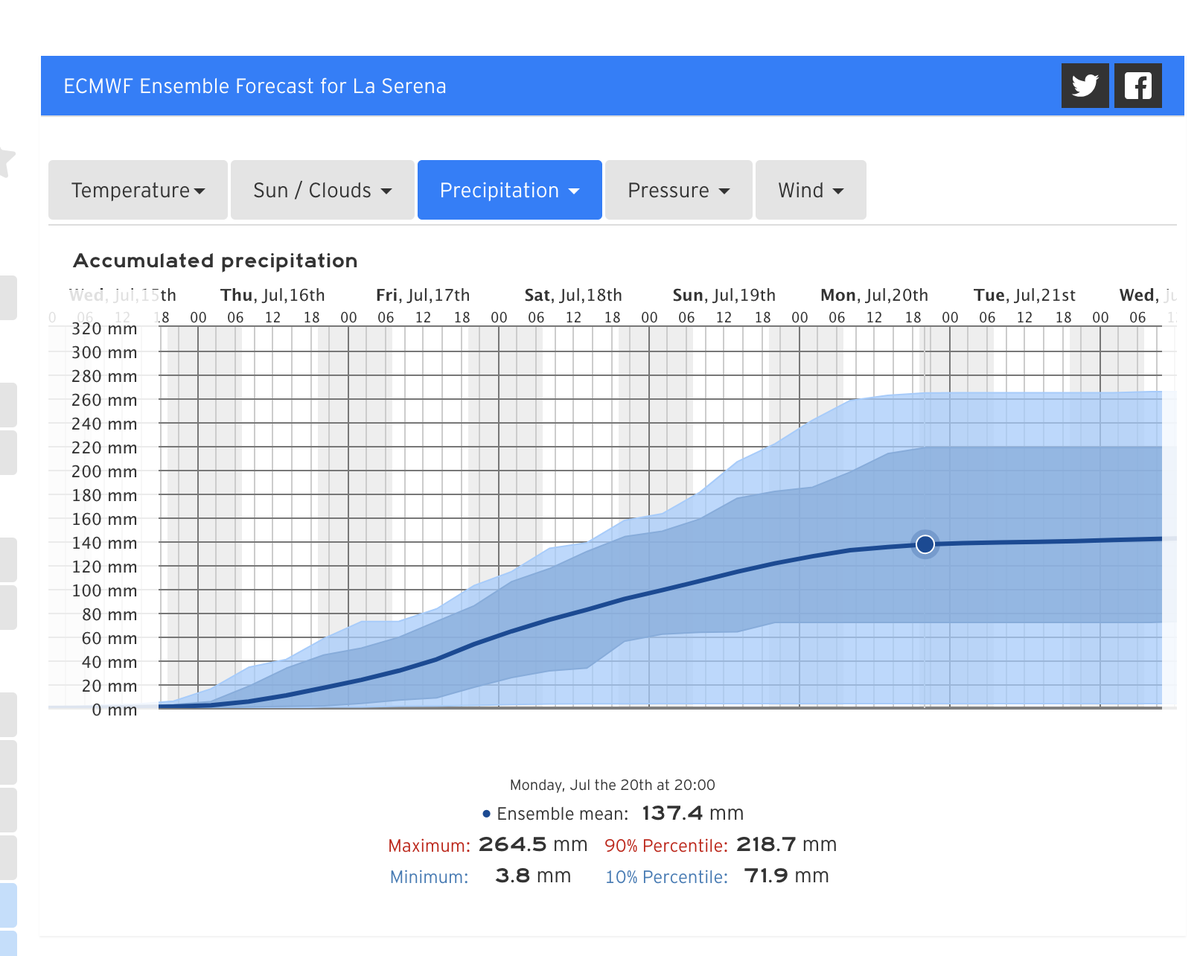This screenshot has height=956, width=1200.
Task: Click the Minimum value '3.8 mm'
Action: [x=533, y=876]
